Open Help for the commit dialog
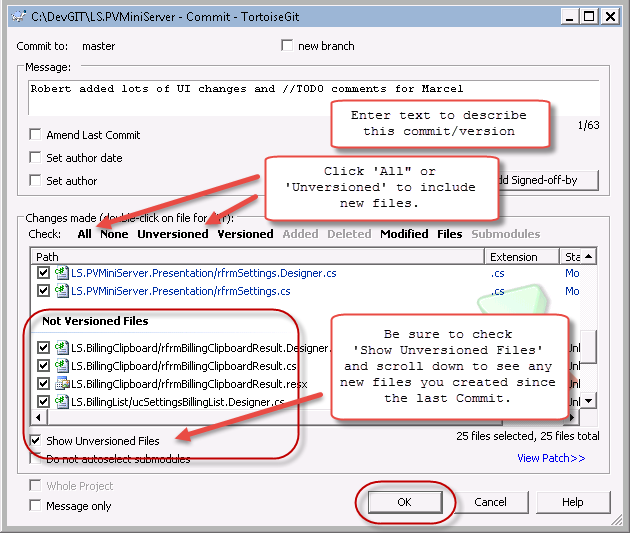 pyautogui.click(x=573, y=502)
